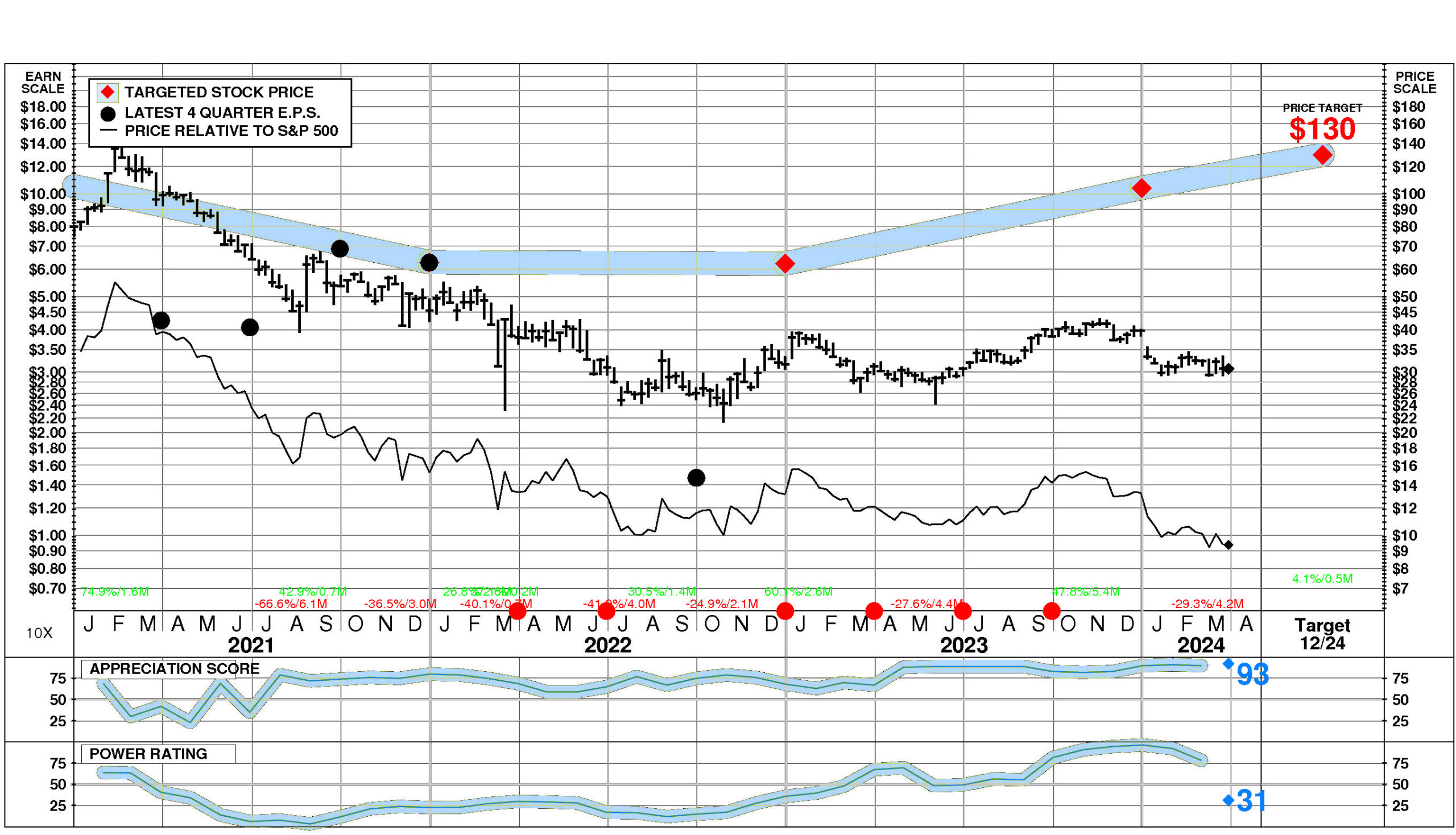Click the red quarter dot at September 2023
Image resolution: width=1456 pixels, height=835 pixels.
pos(1052,611)
